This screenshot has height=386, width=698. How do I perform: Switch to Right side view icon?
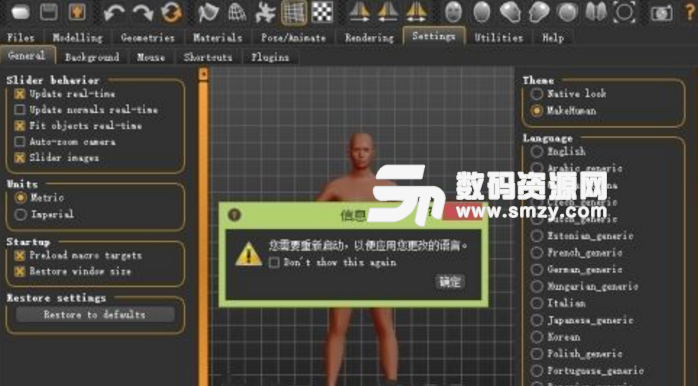(510, 12)
